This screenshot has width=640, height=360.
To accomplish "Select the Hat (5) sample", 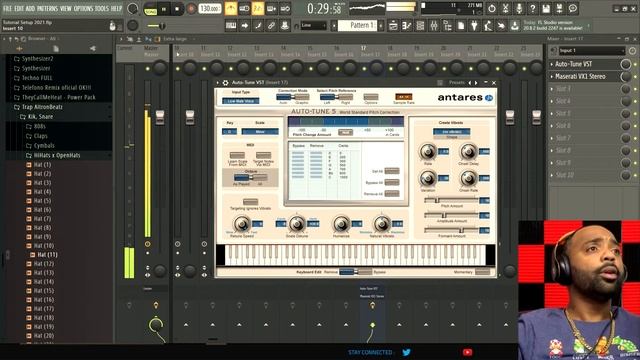I will [39, 201].
